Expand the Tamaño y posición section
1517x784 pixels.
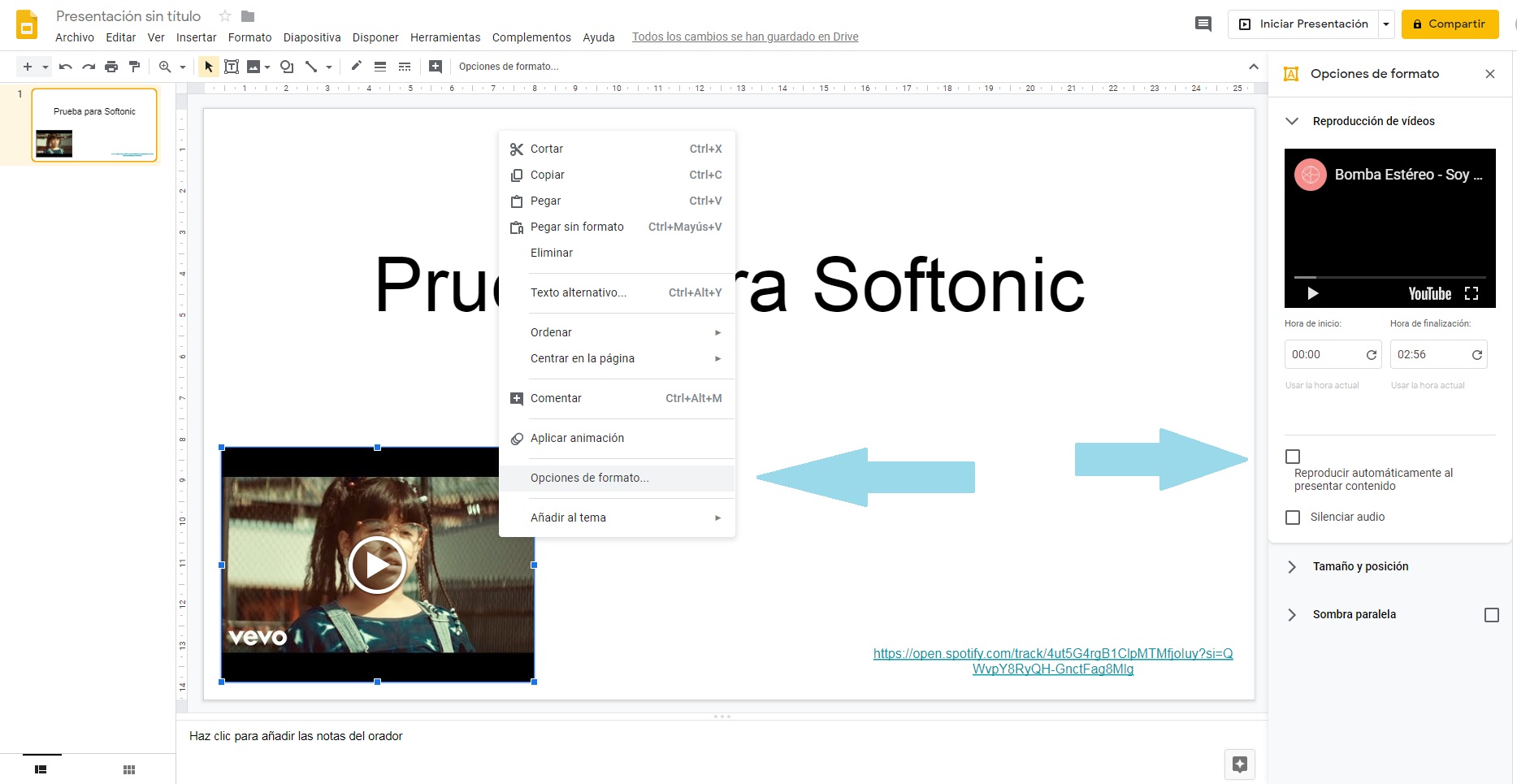click(1292, 567)
